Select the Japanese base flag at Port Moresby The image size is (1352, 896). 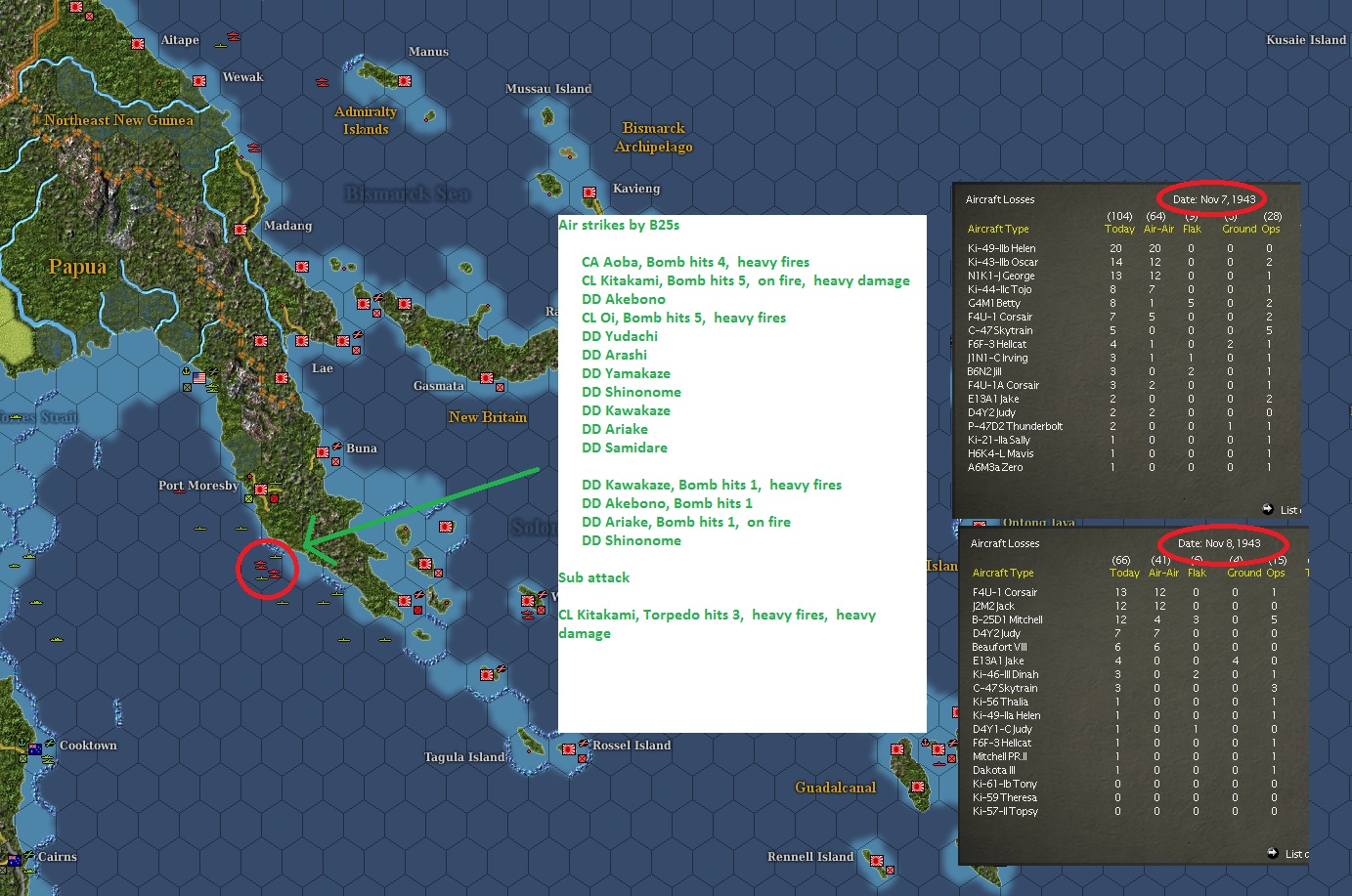point(261,489)
